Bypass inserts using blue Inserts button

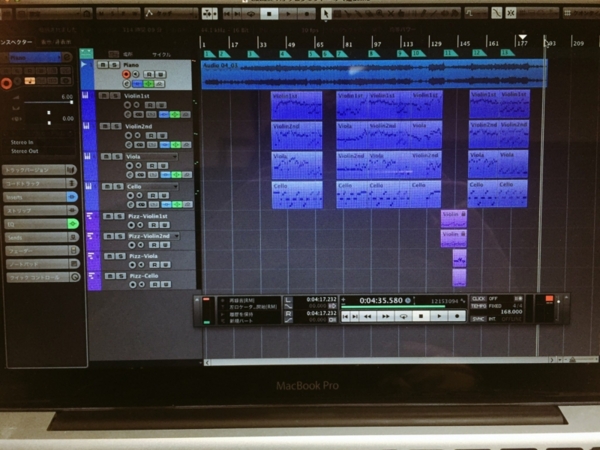point(72,197)
